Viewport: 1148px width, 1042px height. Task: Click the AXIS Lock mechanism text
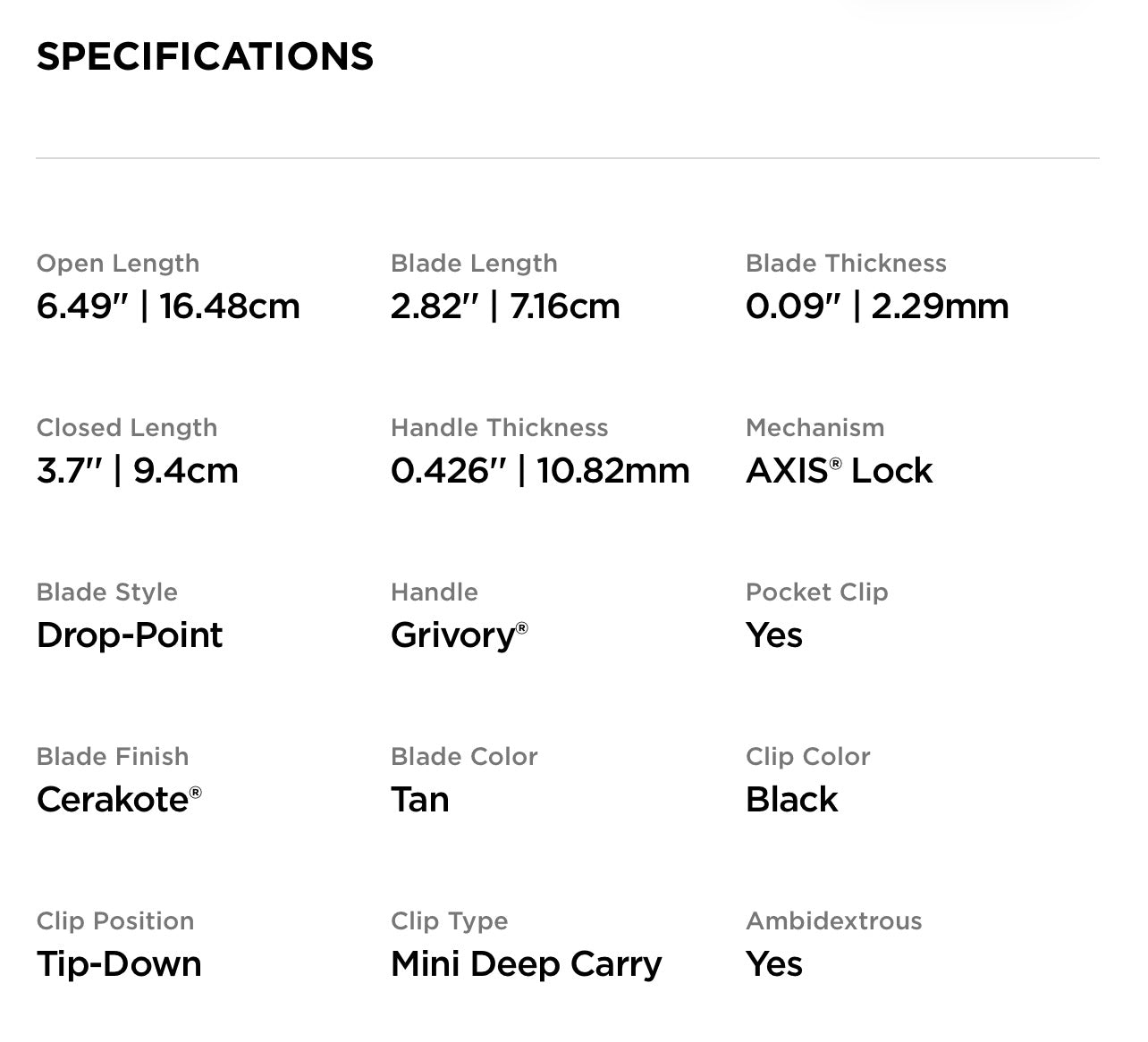point(840,471)
